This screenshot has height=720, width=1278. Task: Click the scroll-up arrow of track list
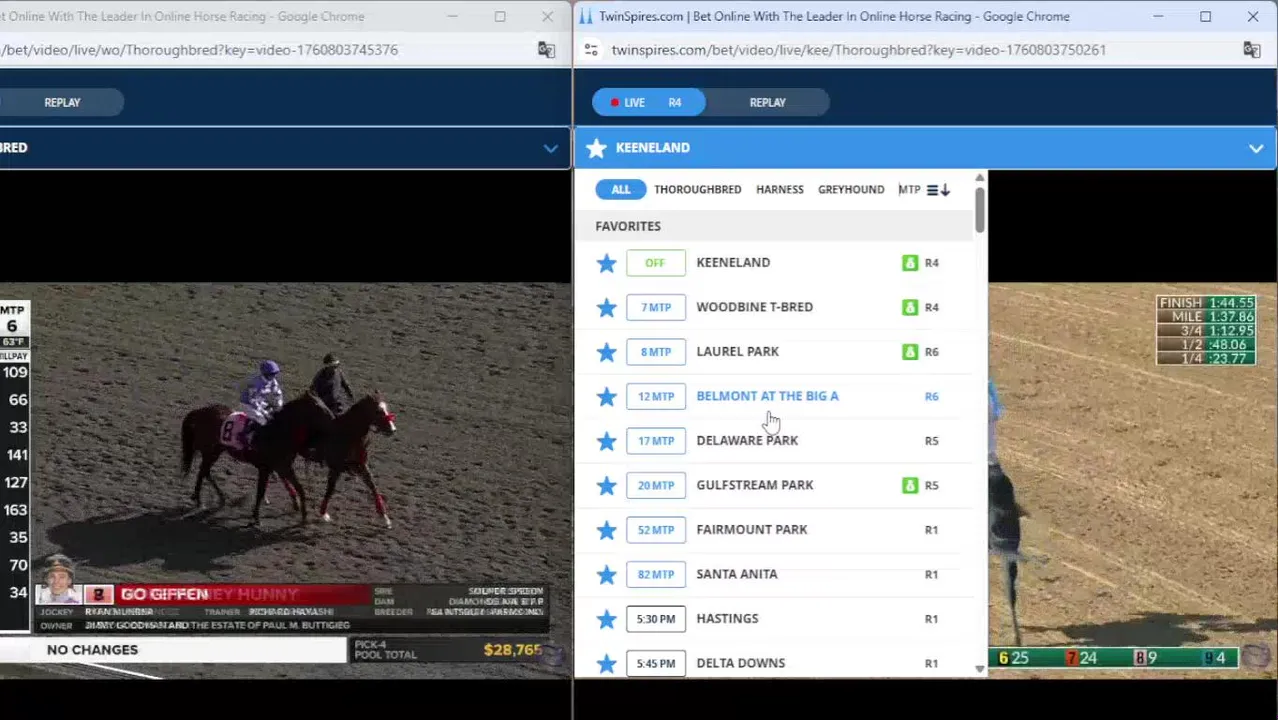pyautogui.click(x=980, y=178)
